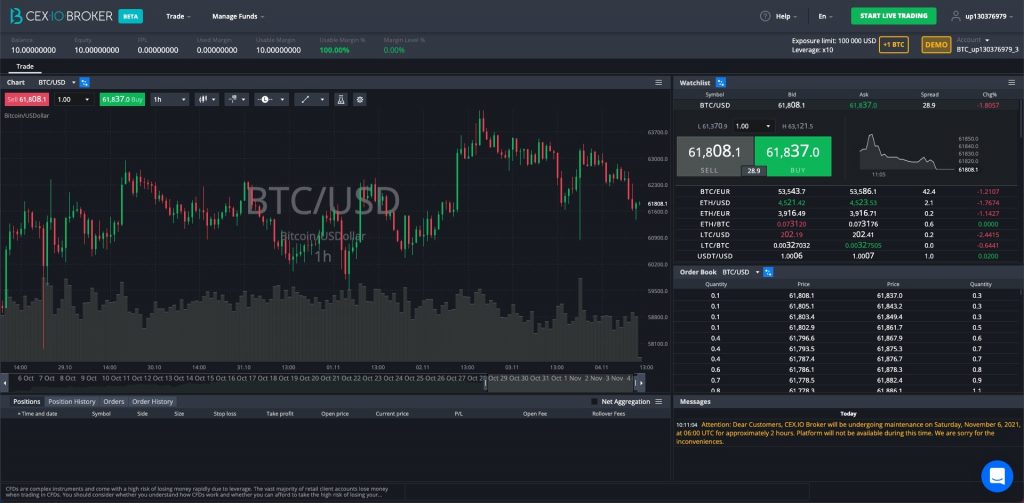The width and height of the screenshot is (1024, 503).
Task: Select the BTC/EUR watchlist row
Action: coord(846,191)
